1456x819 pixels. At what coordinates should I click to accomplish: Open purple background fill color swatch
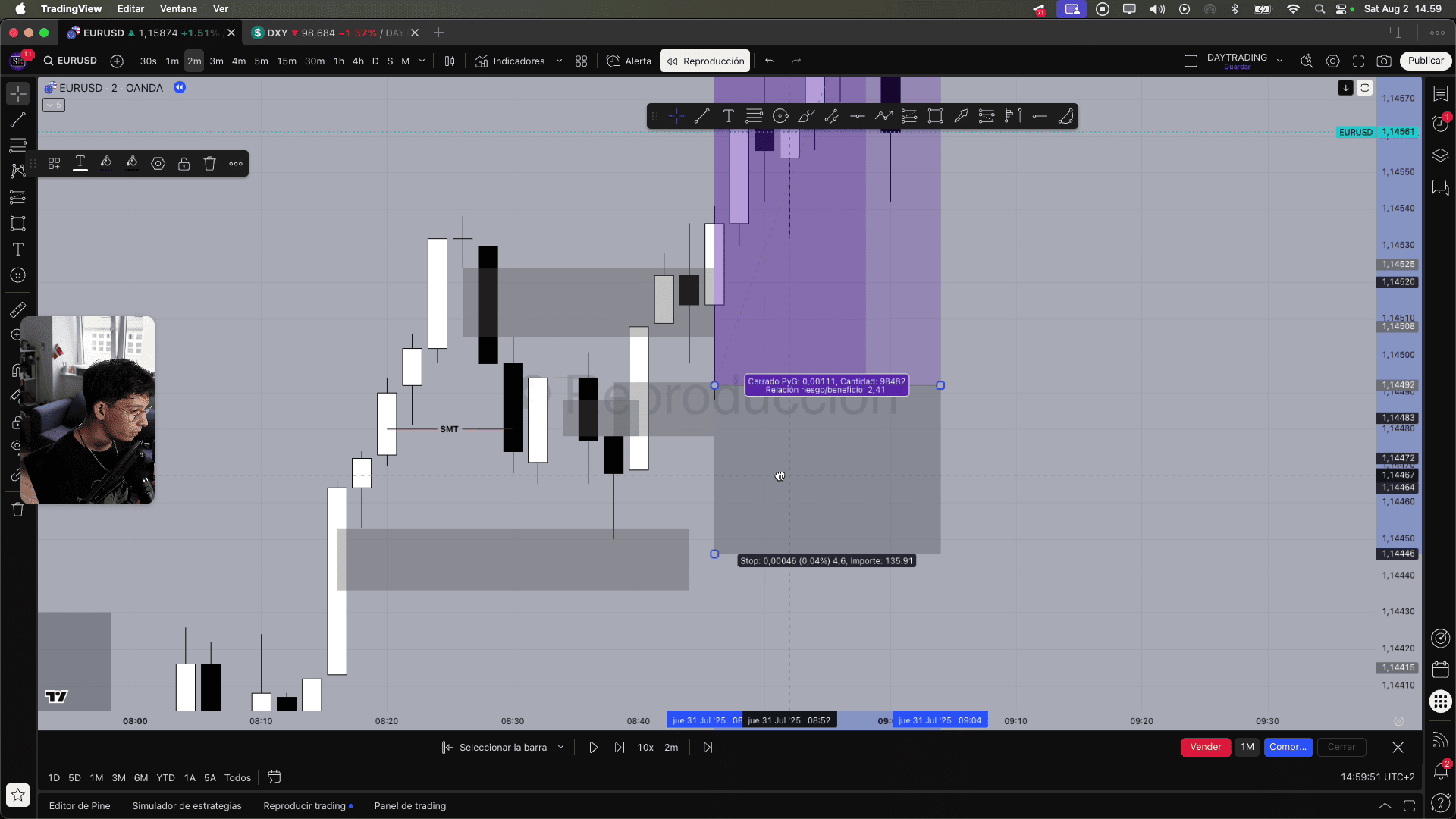106,164
